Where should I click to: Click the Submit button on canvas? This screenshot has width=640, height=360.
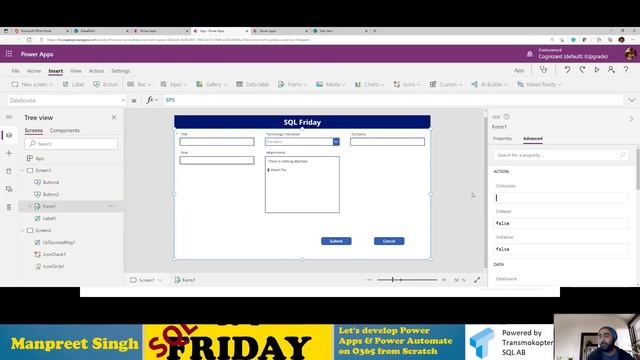[x=336, y=241]
